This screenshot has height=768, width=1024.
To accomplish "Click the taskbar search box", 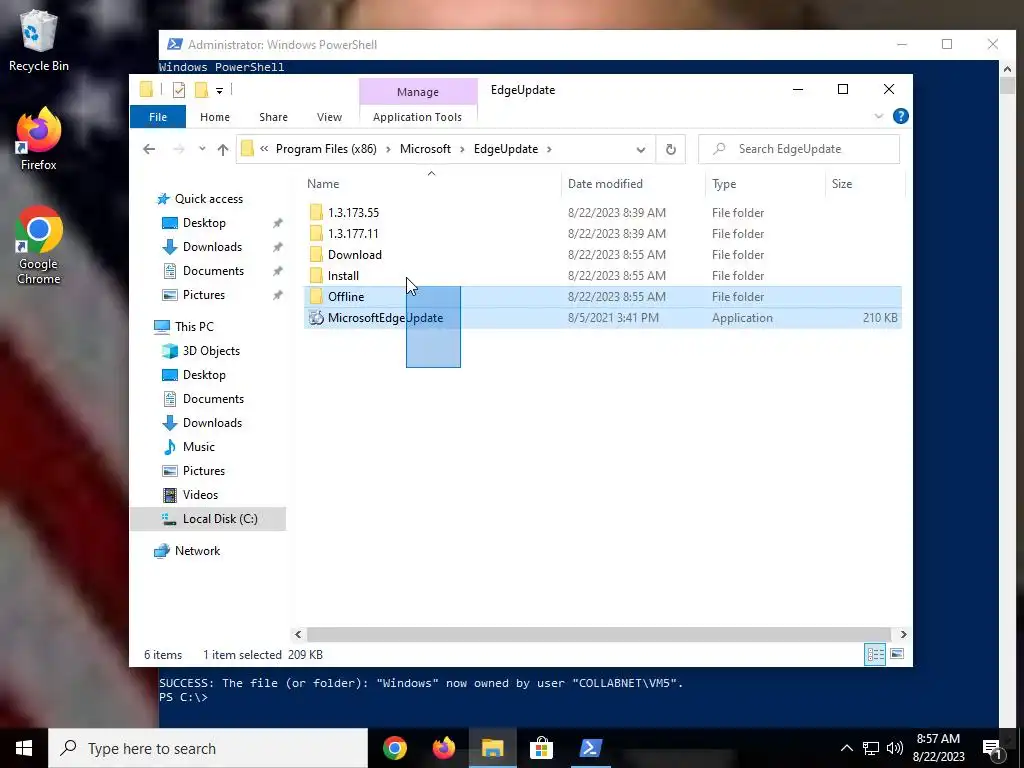I will coord(208,748).
